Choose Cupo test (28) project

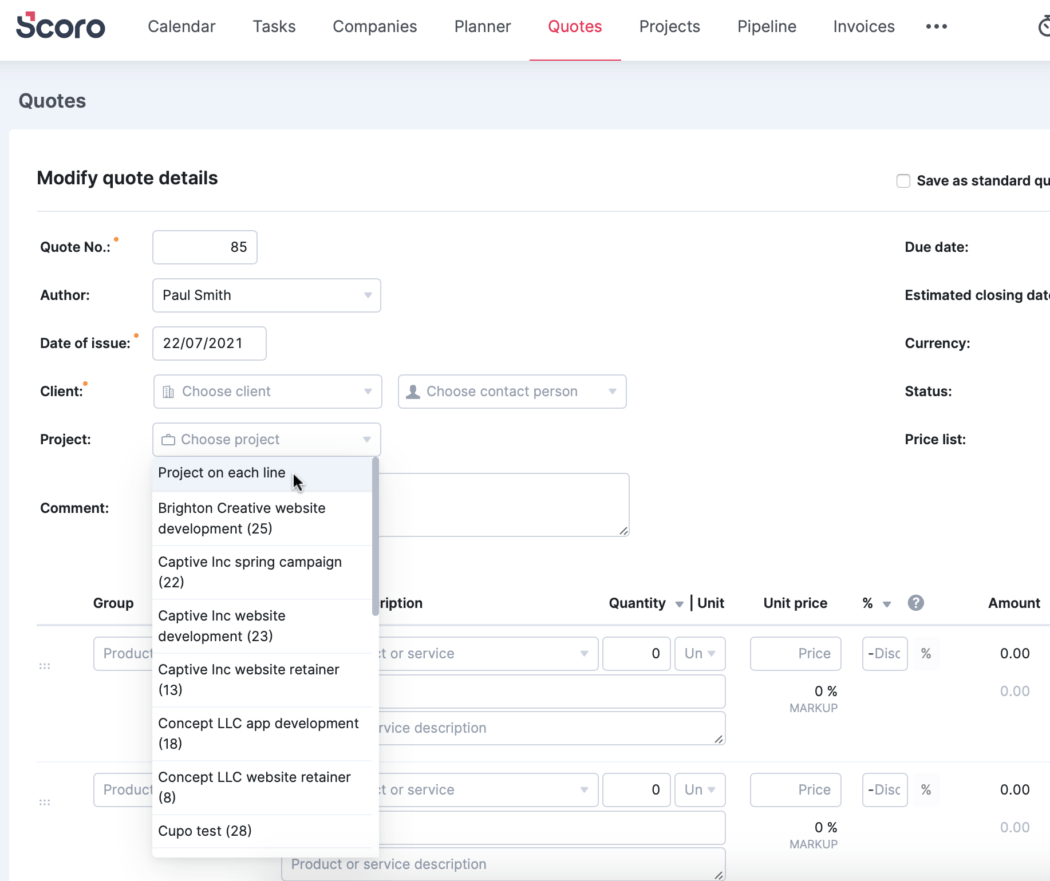point(262,831)
